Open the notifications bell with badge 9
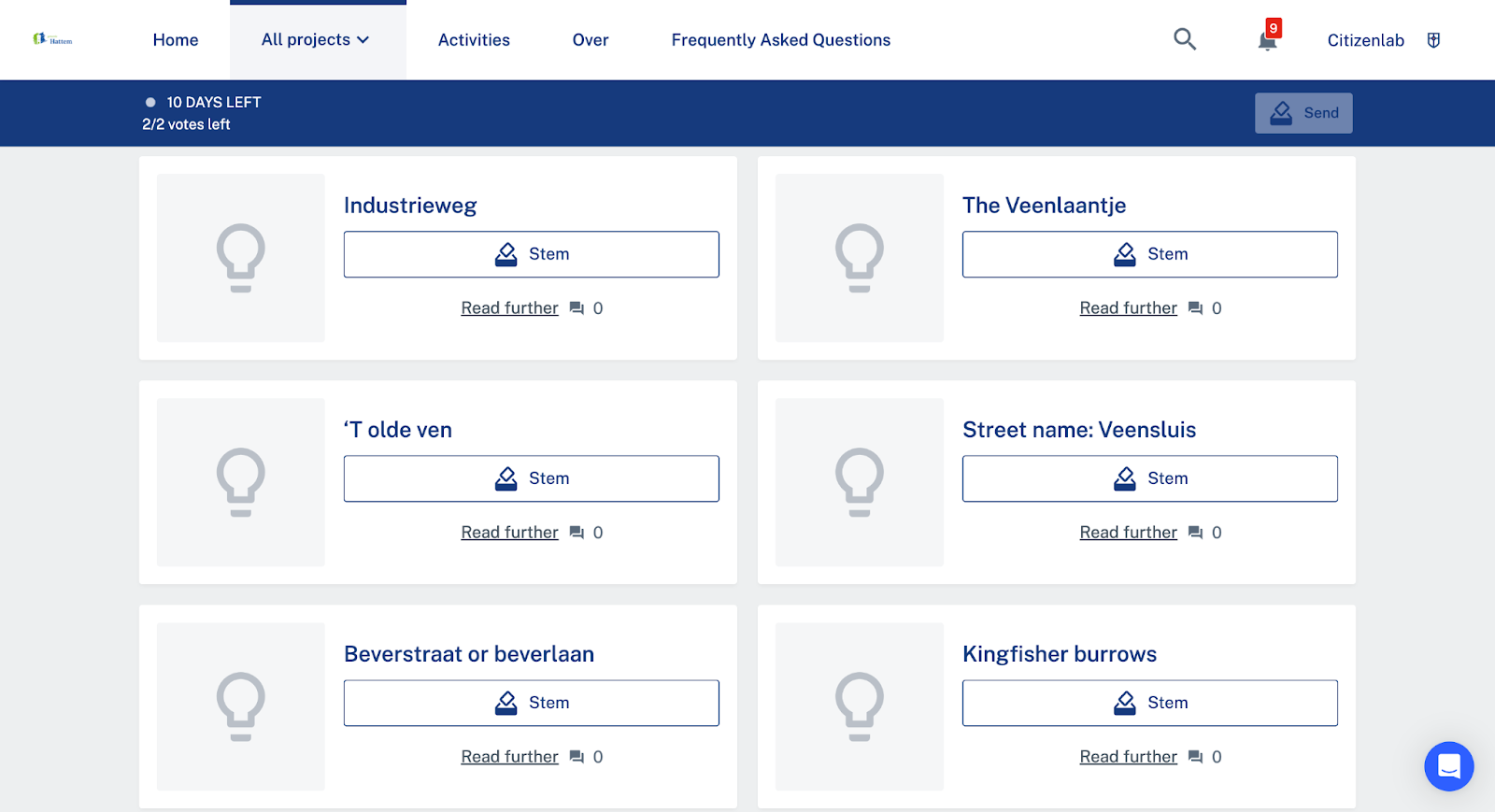 [x=1267, y=40]
